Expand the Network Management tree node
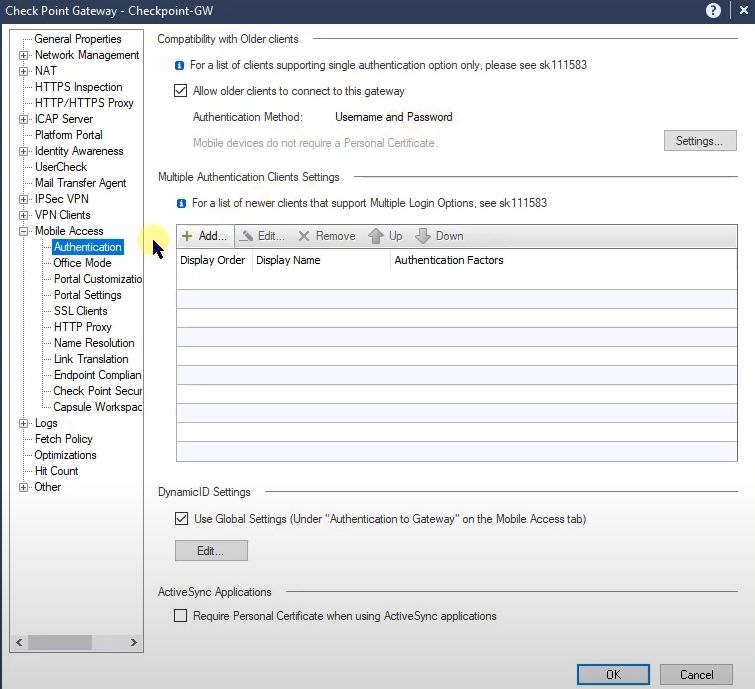The width and height of the screenshot is (755, 689). point(23,55)
